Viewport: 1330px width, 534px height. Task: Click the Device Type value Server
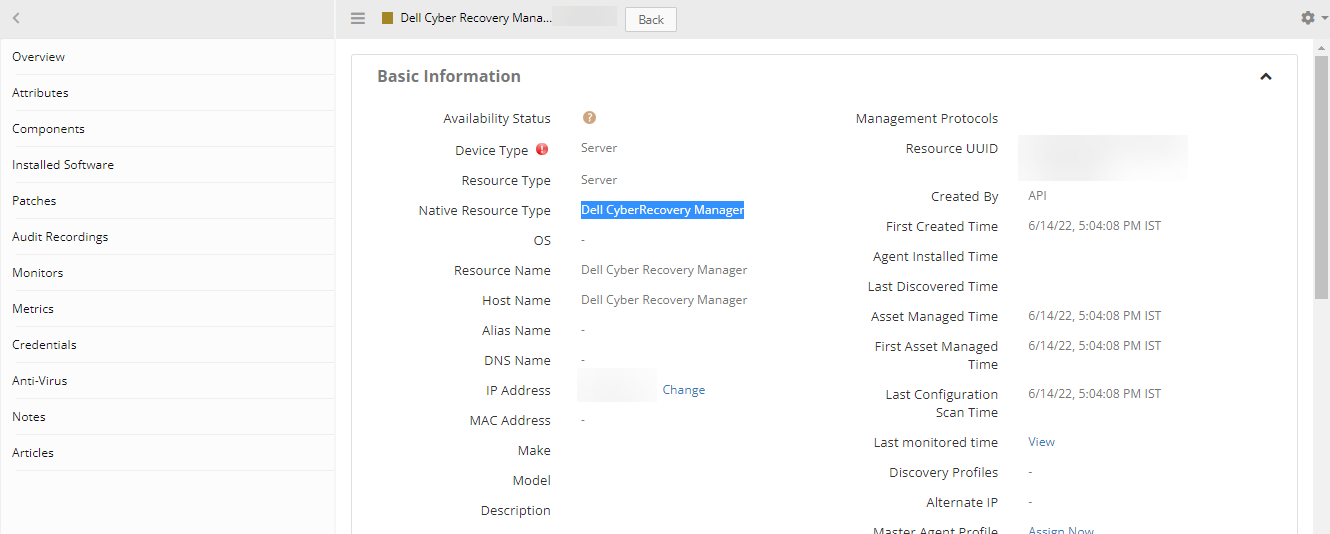point(599,148)
